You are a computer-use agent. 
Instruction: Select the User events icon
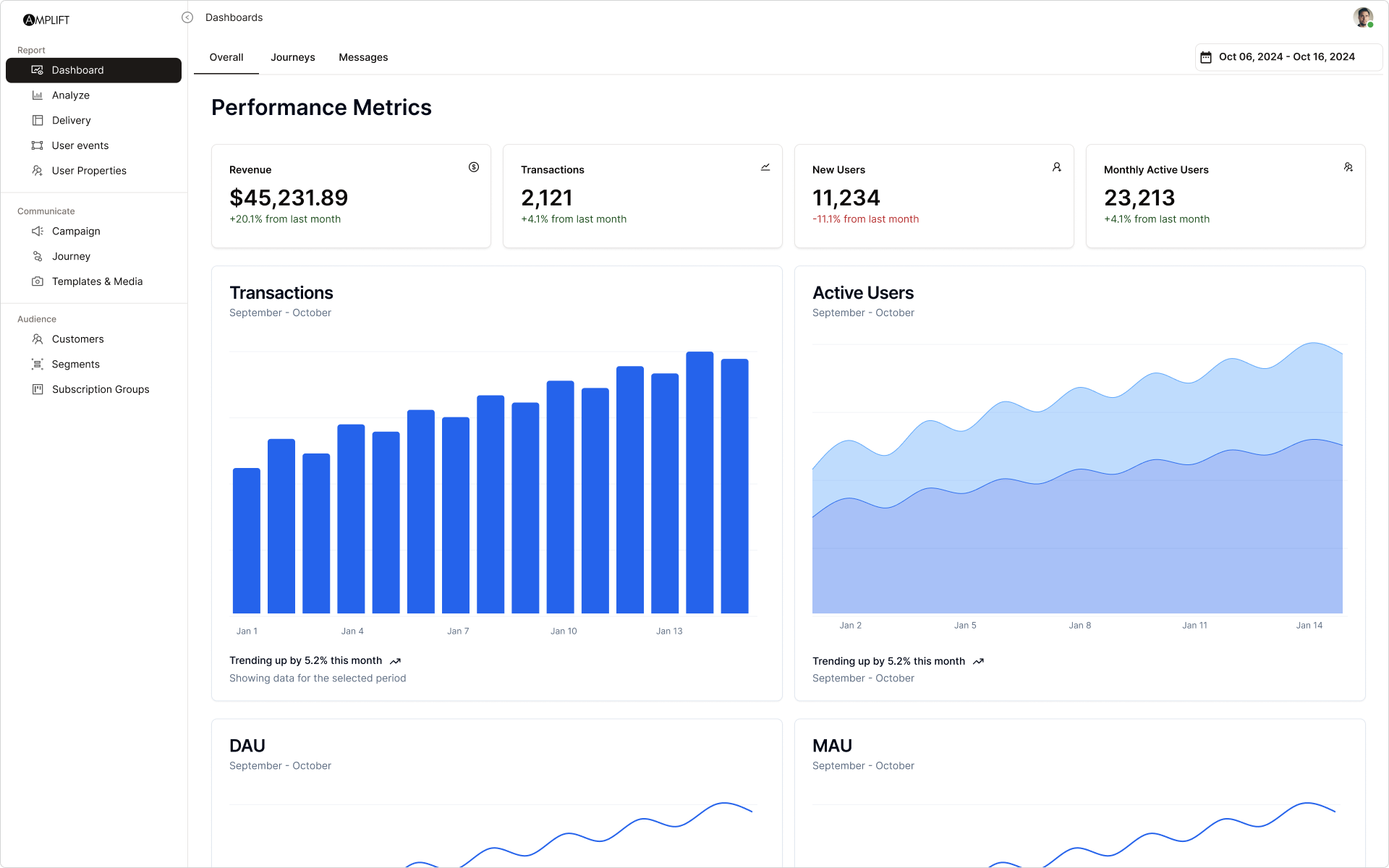pyautogui.click(x=38, y=145)
